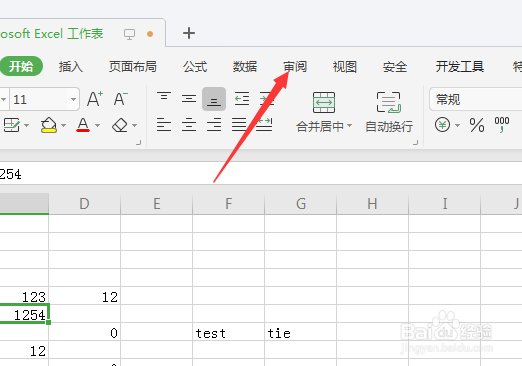This screenshot has height=366, width=522.
Task: Select column F header
Action: tap(228, 203)
